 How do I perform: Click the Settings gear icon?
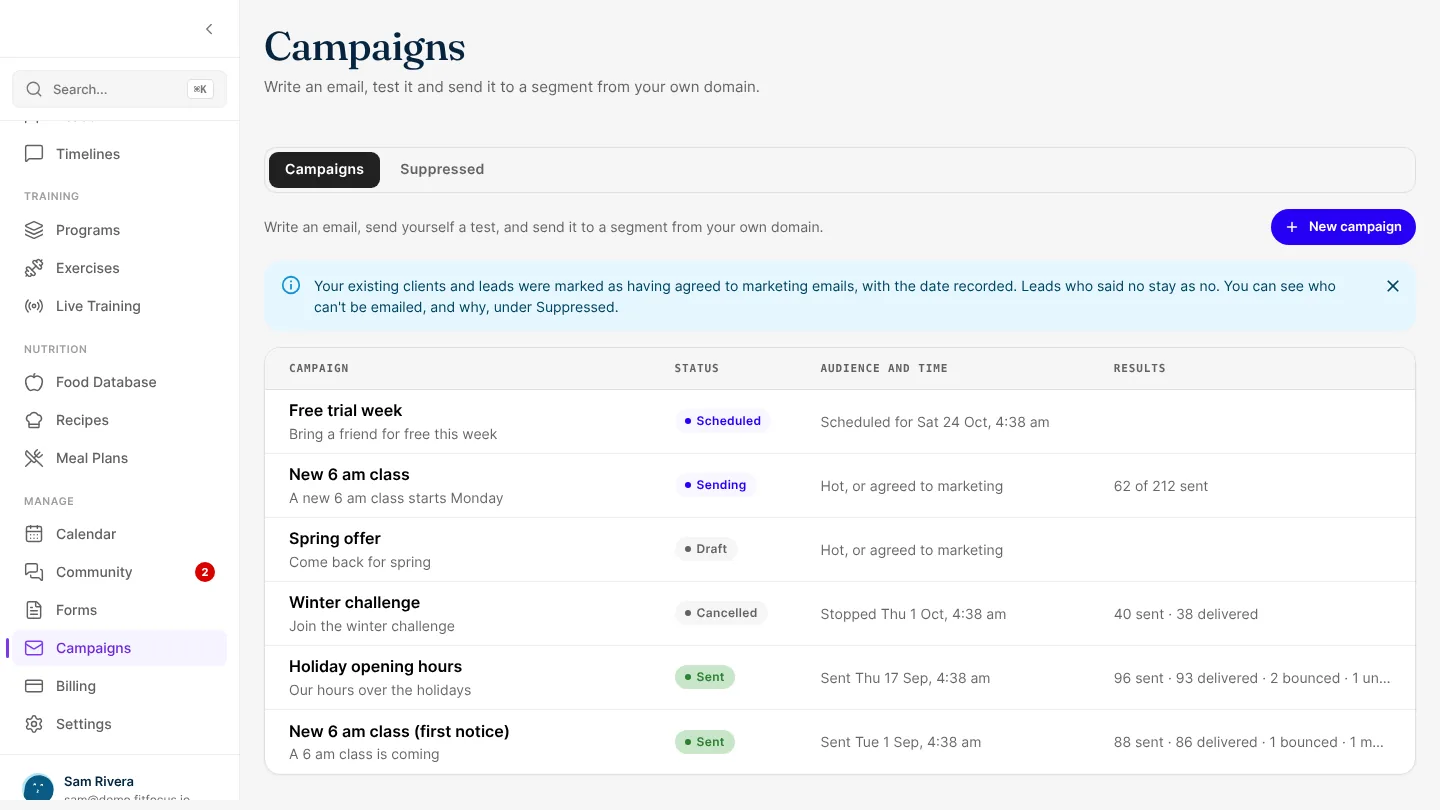click(x=34, y=724)
